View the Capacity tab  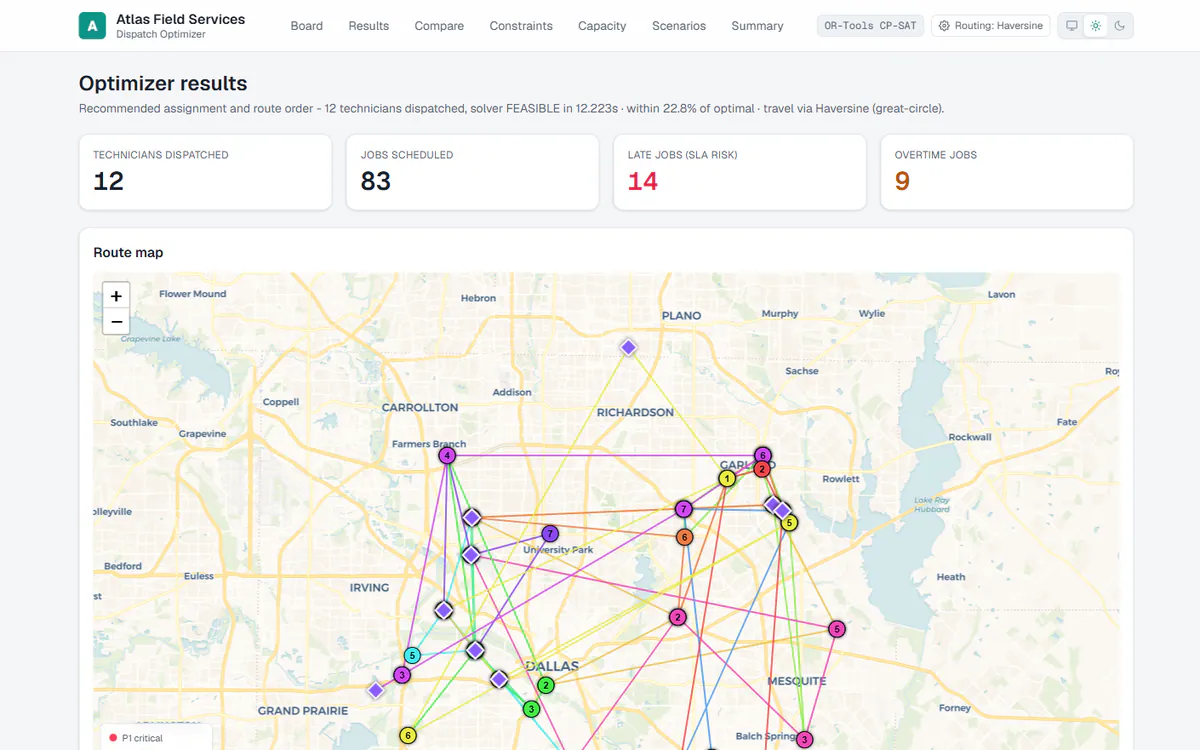(602, 26)
